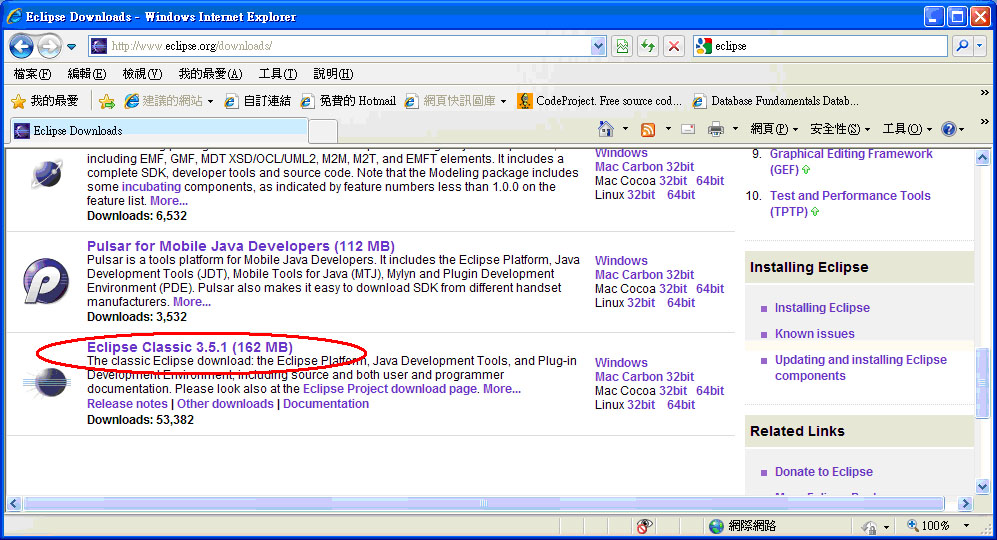Click the Donate to Eclipse link
Screen dimensions: 997x540
click(x=823, y=472)
